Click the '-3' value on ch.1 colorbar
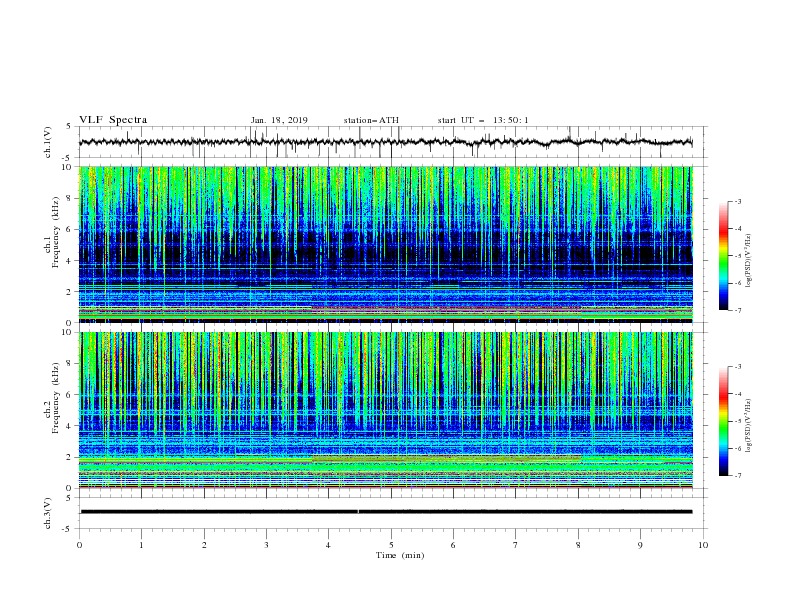Viewport: 792px width, 612px height. tap(737, 201)
